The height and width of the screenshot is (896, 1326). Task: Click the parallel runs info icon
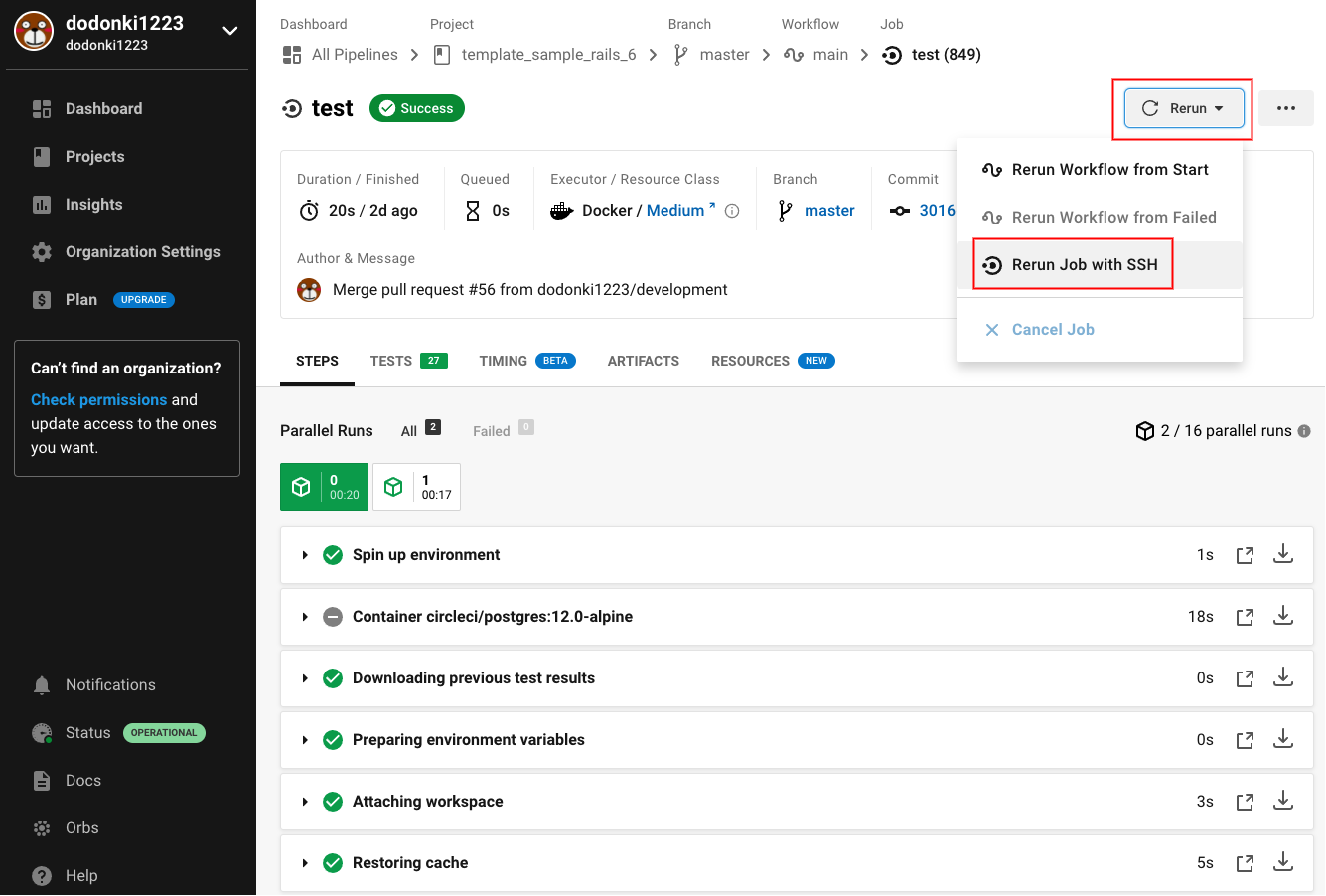tap(1304, 431)
